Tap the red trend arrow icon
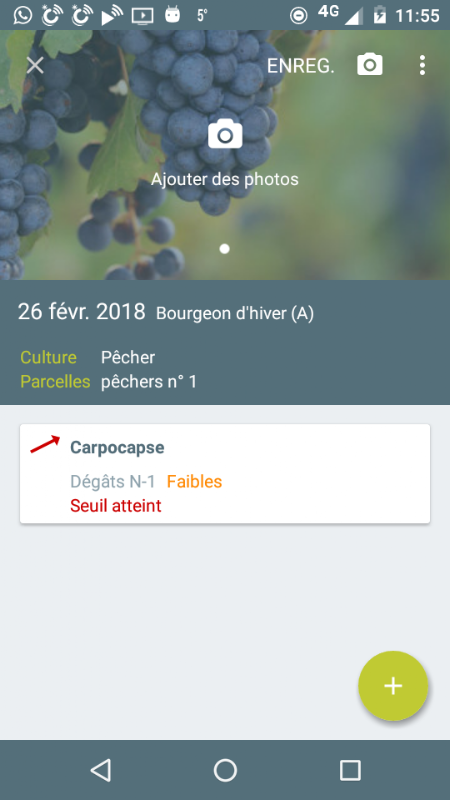The image size is (450, 800). tap(45, 444)
